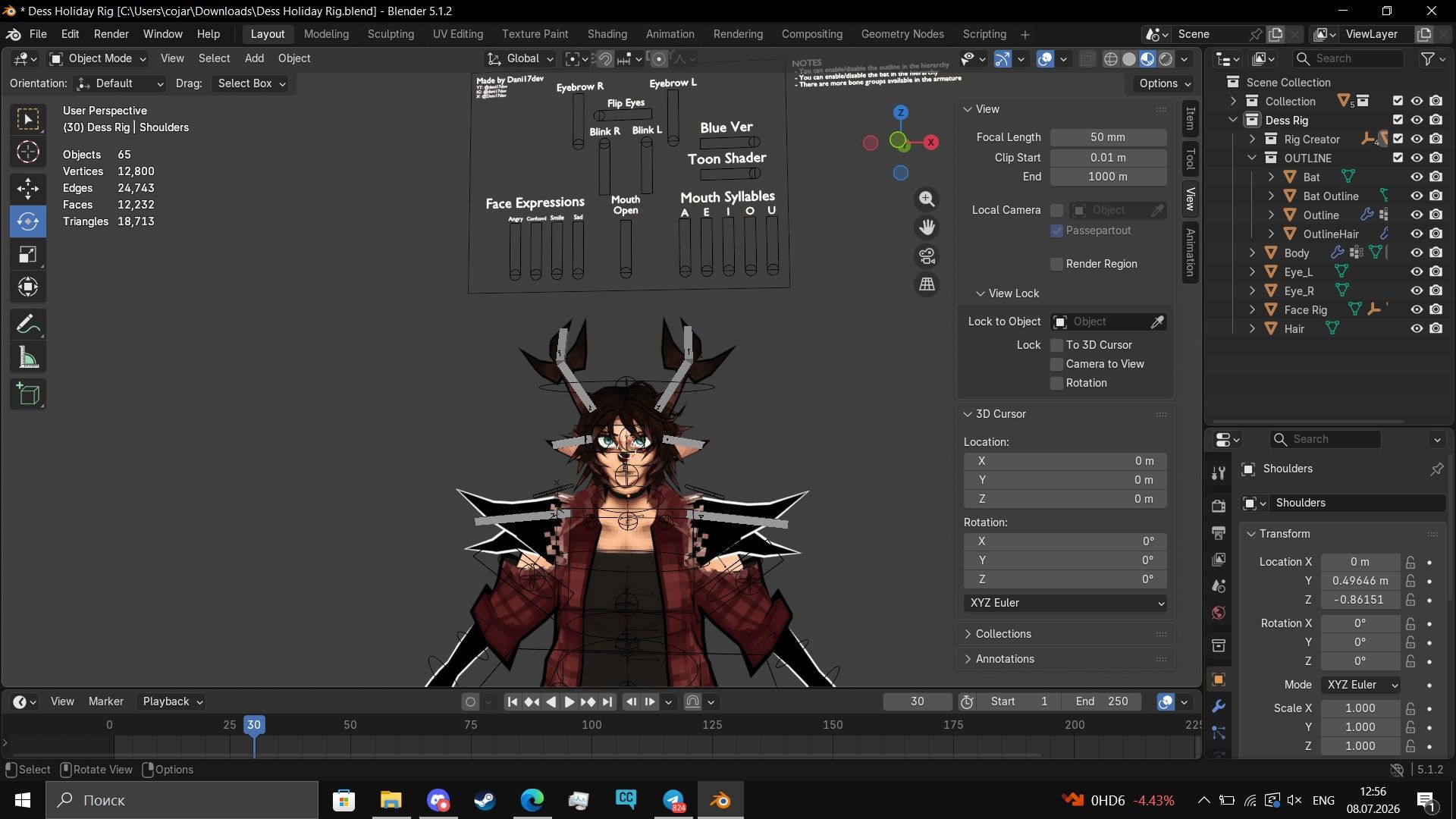1456x819 pixels.
Task: Pin the Shoulders properties context
Action: tap(1436, 469)
